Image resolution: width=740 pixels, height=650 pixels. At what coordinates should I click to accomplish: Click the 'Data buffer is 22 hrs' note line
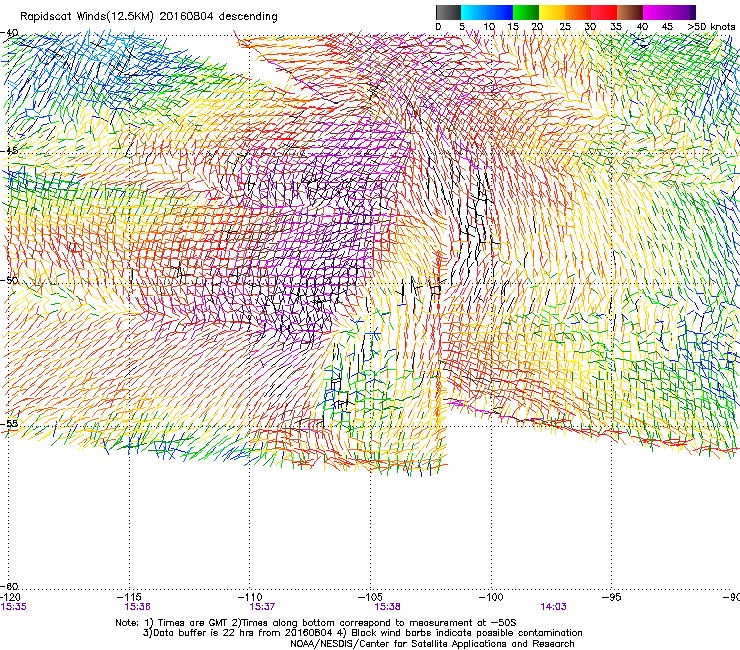[362, 633]
